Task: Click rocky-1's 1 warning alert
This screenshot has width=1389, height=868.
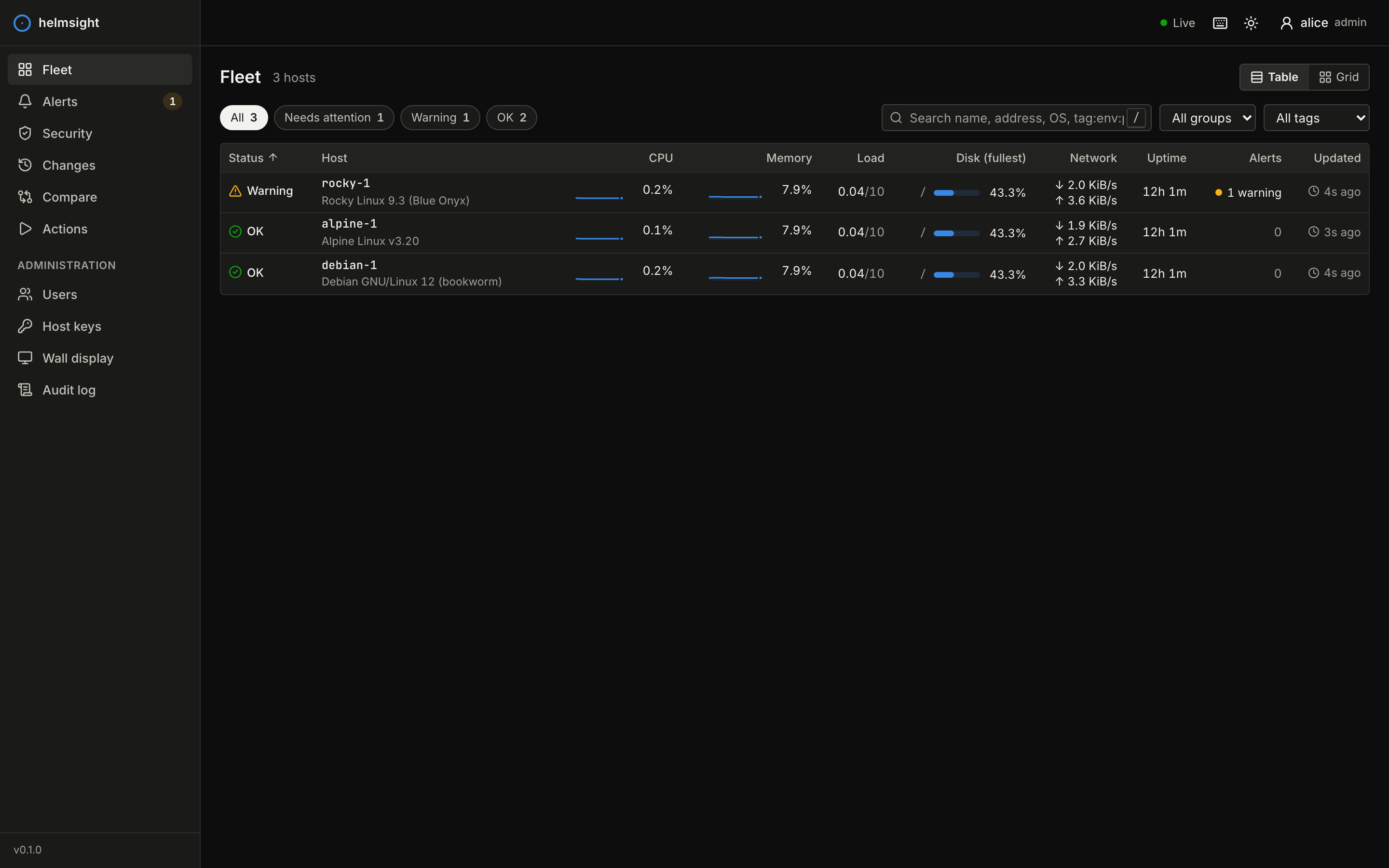Action: 1248,193
